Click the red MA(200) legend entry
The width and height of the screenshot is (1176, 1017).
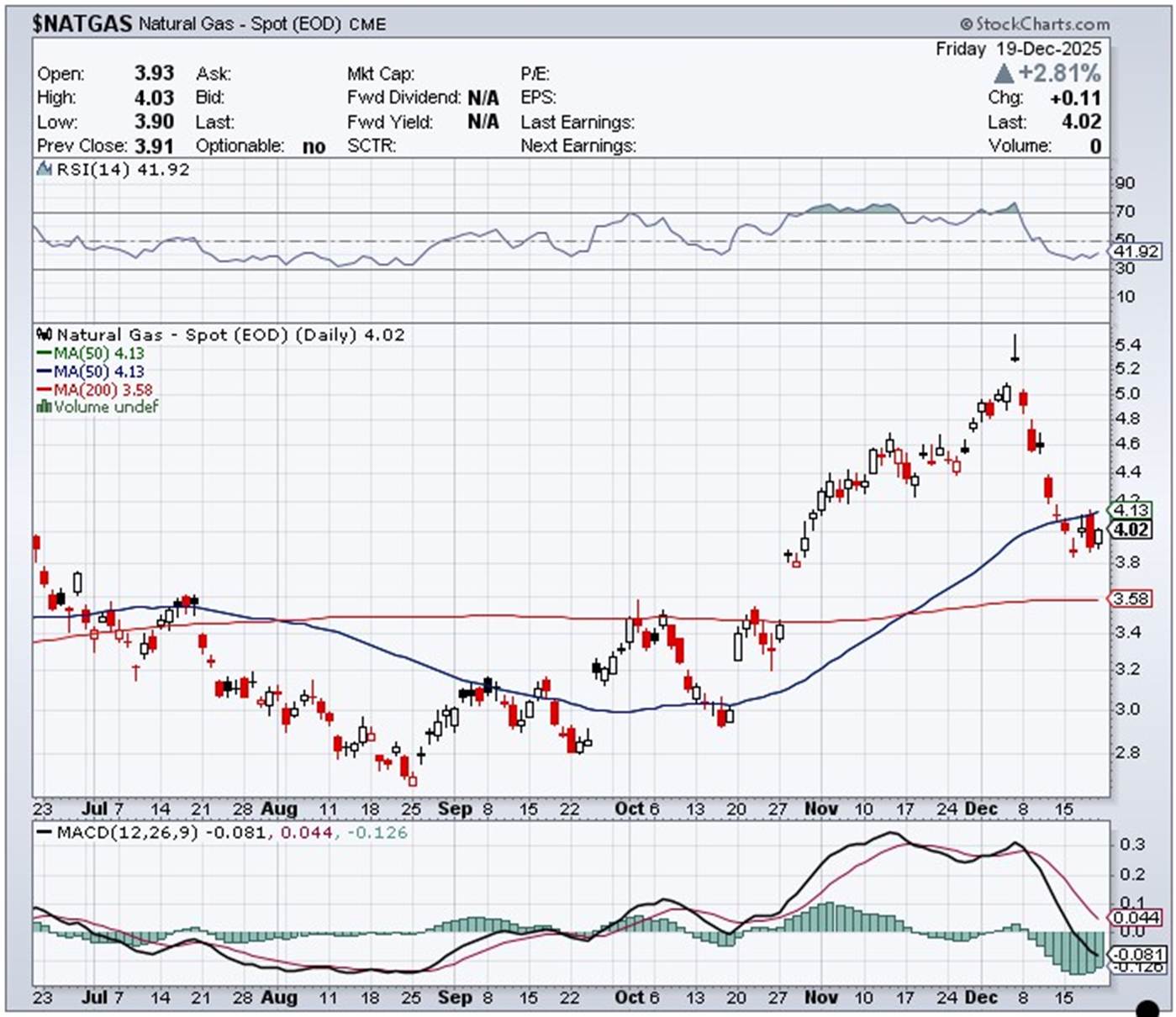[x=94, y=389]
